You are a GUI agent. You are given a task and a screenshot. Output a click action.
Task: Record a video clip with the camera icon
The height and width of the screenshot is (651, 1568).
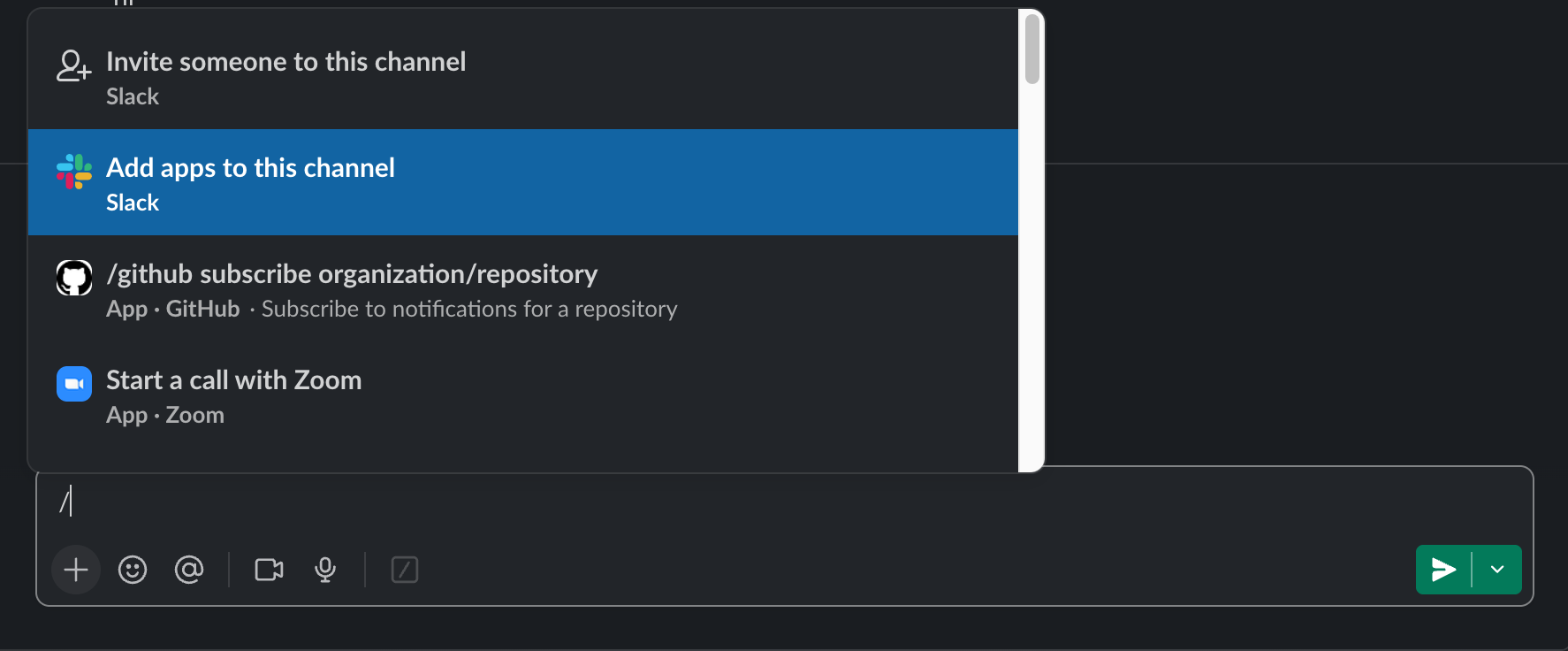[269, 570]
